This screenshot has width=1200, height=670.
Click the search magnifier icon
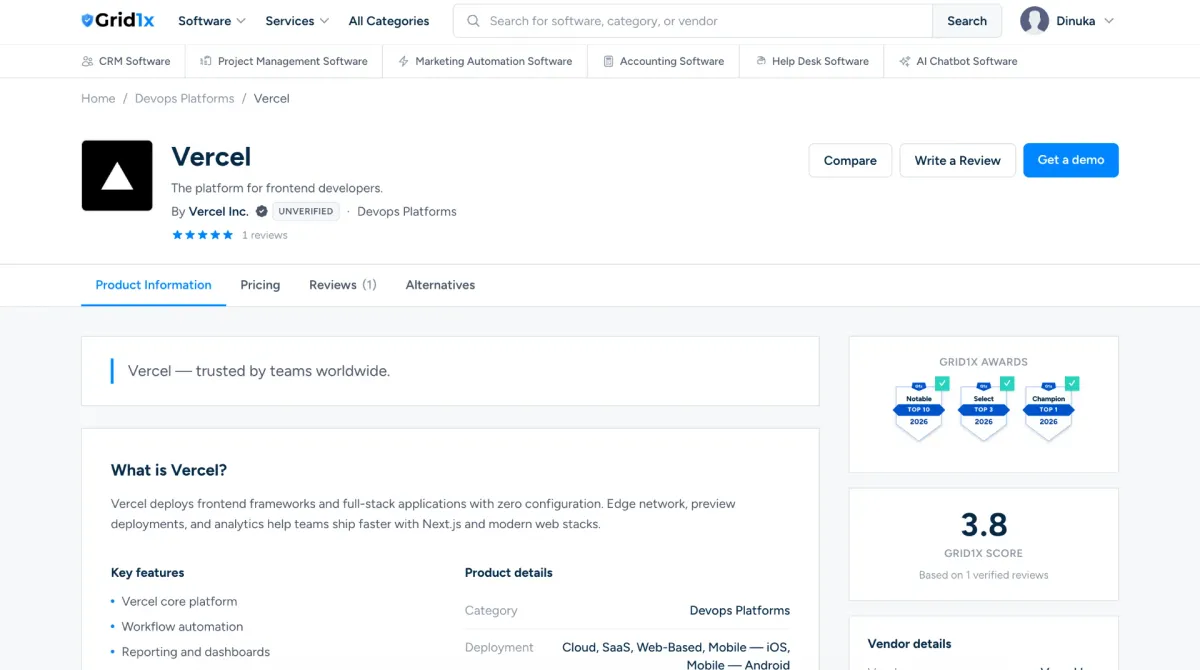pyautogui.click(x=472, y=20)
